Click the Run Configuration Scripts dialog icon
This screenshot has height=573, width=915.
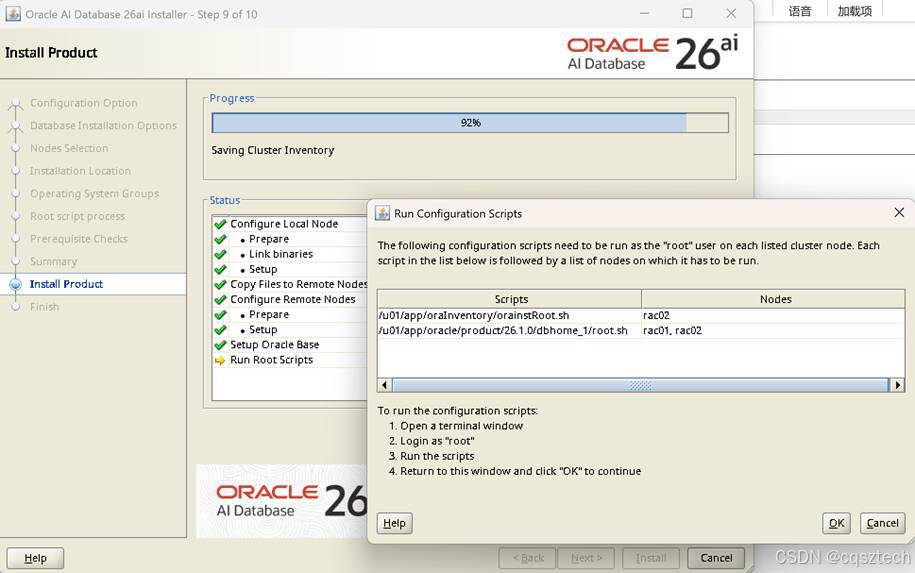tap(382, 213)
